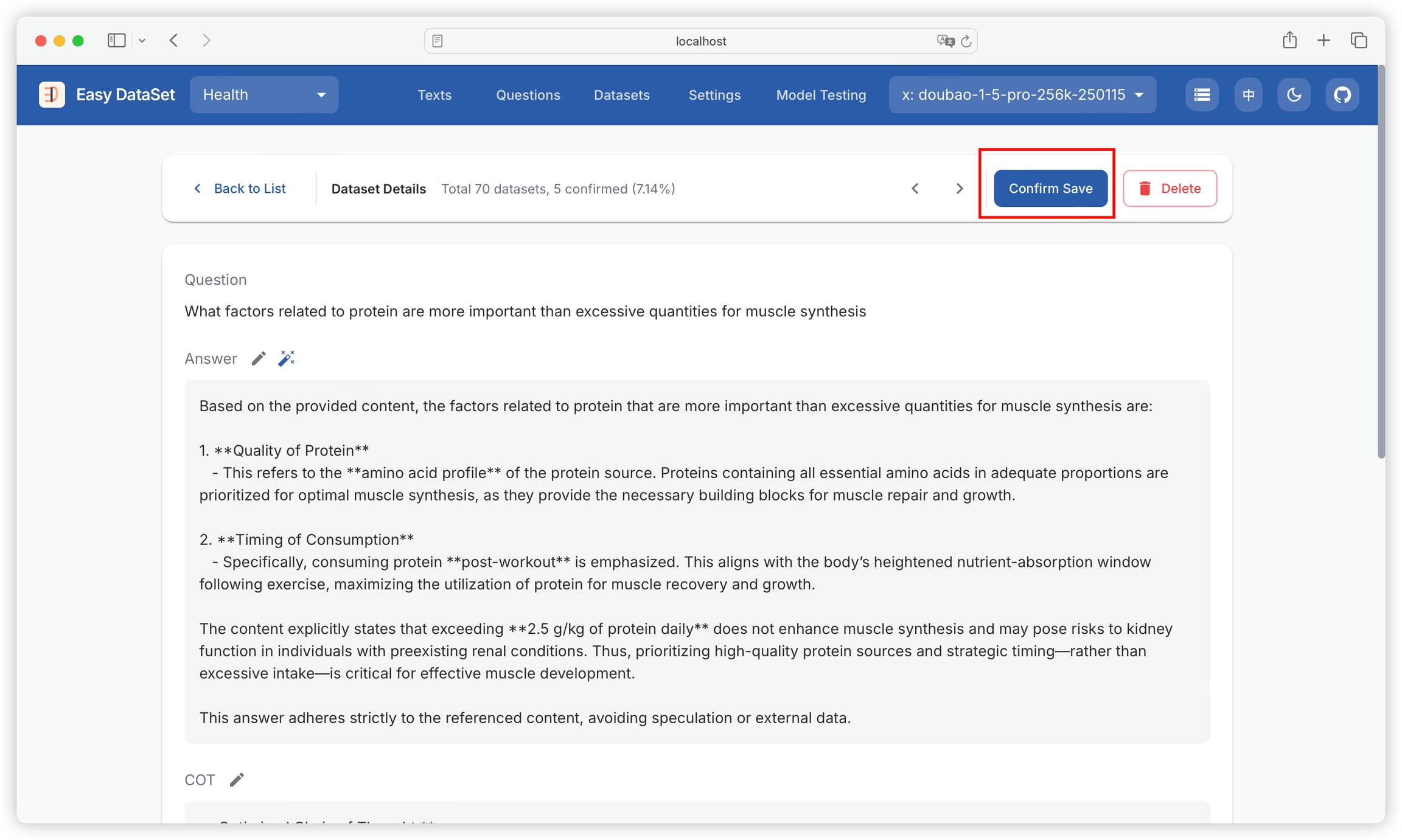The height and width of the screenshot is (840, 1402).
Task: Click Safari translate icon in address bar
Action: pyautogui.click(x=945, y=41)
